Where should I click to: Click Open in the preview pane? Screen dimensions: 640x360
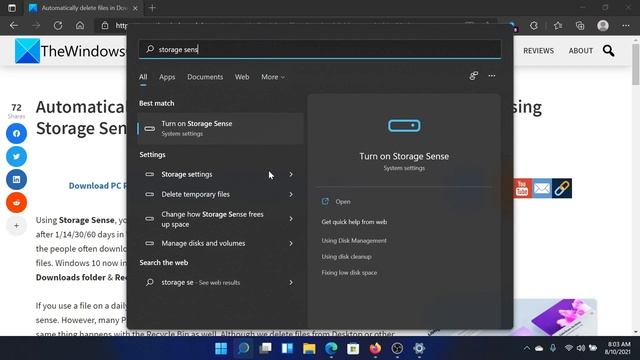click(342, 202)
